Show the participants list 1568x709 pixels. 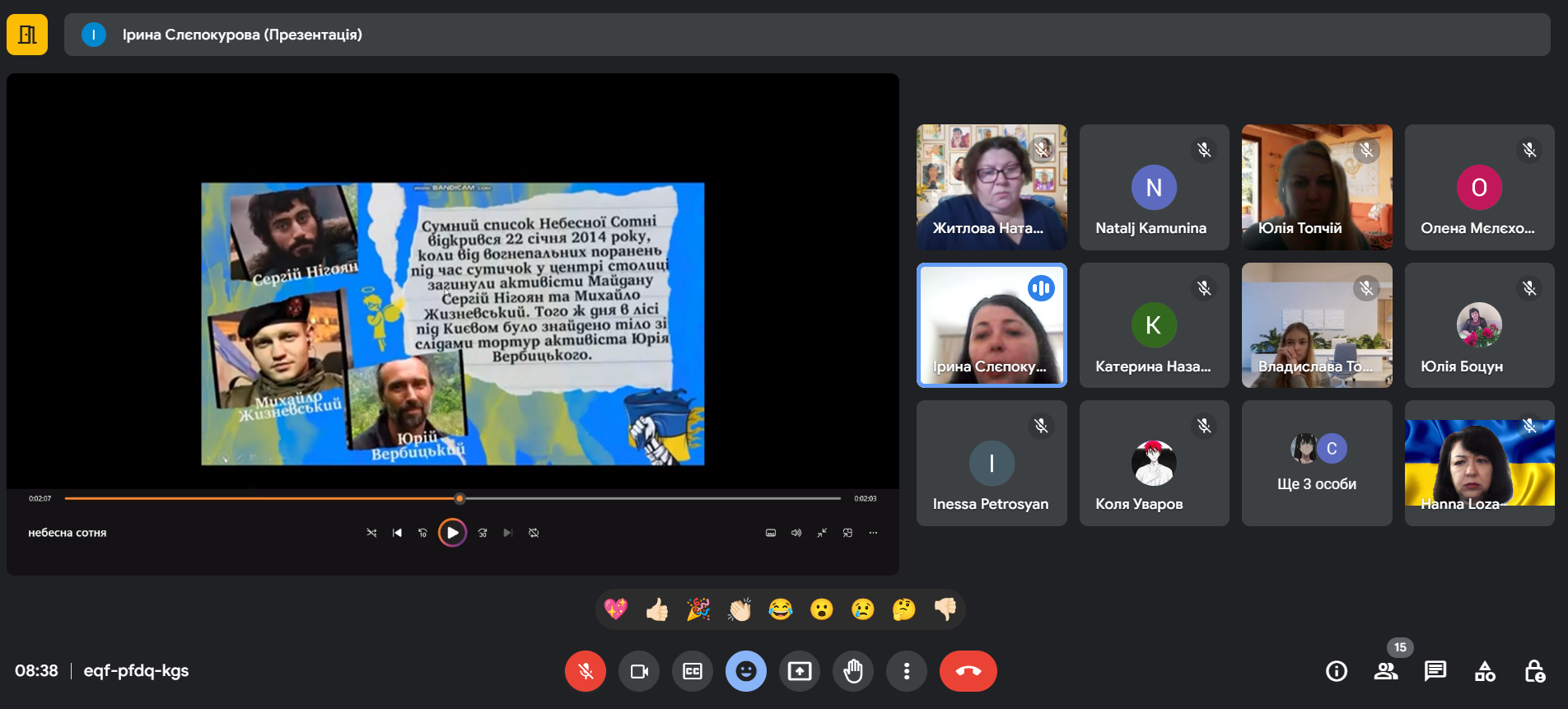[x=1385, y=671]
